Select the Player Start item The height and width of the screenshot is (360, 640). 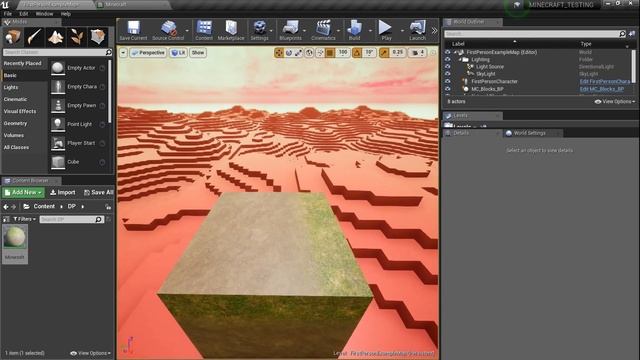pyautogui.click(x=78, y=143)
